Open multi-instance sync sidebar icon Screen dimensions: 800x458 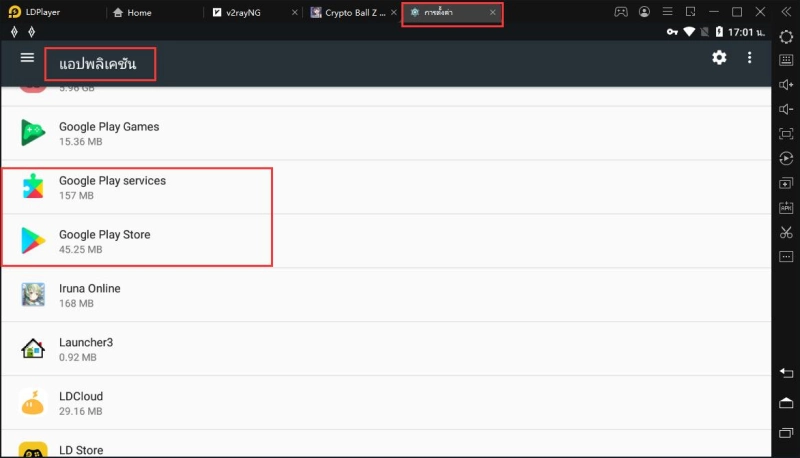(x=786, y=183)
